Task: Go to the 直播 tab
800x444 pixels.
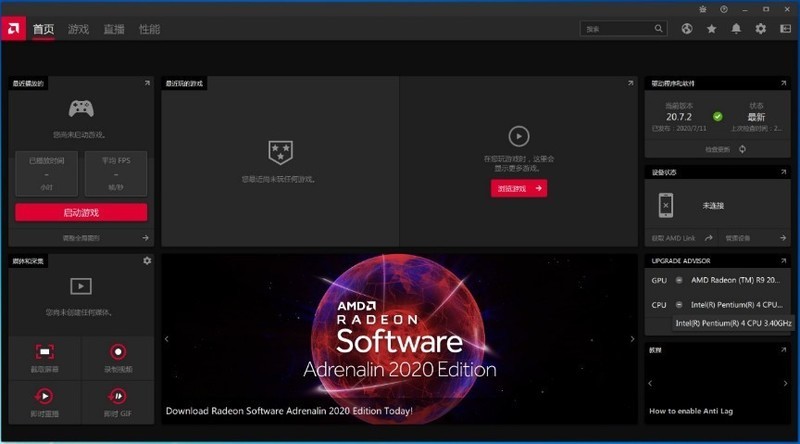Action: click(114, 29)
